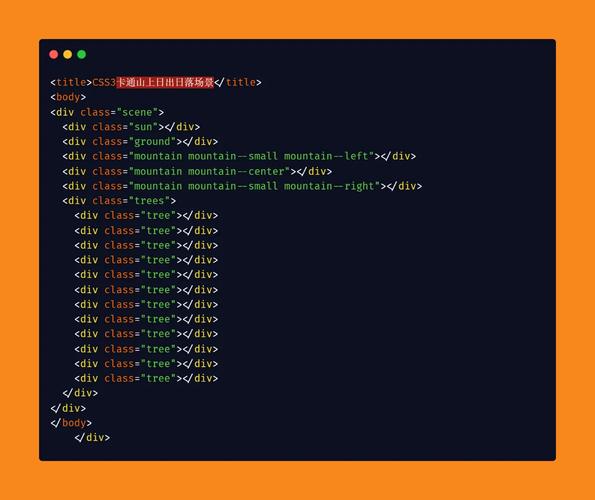Click the closing </title> tag
Screen dimensions: 595x500
[238, 82]
